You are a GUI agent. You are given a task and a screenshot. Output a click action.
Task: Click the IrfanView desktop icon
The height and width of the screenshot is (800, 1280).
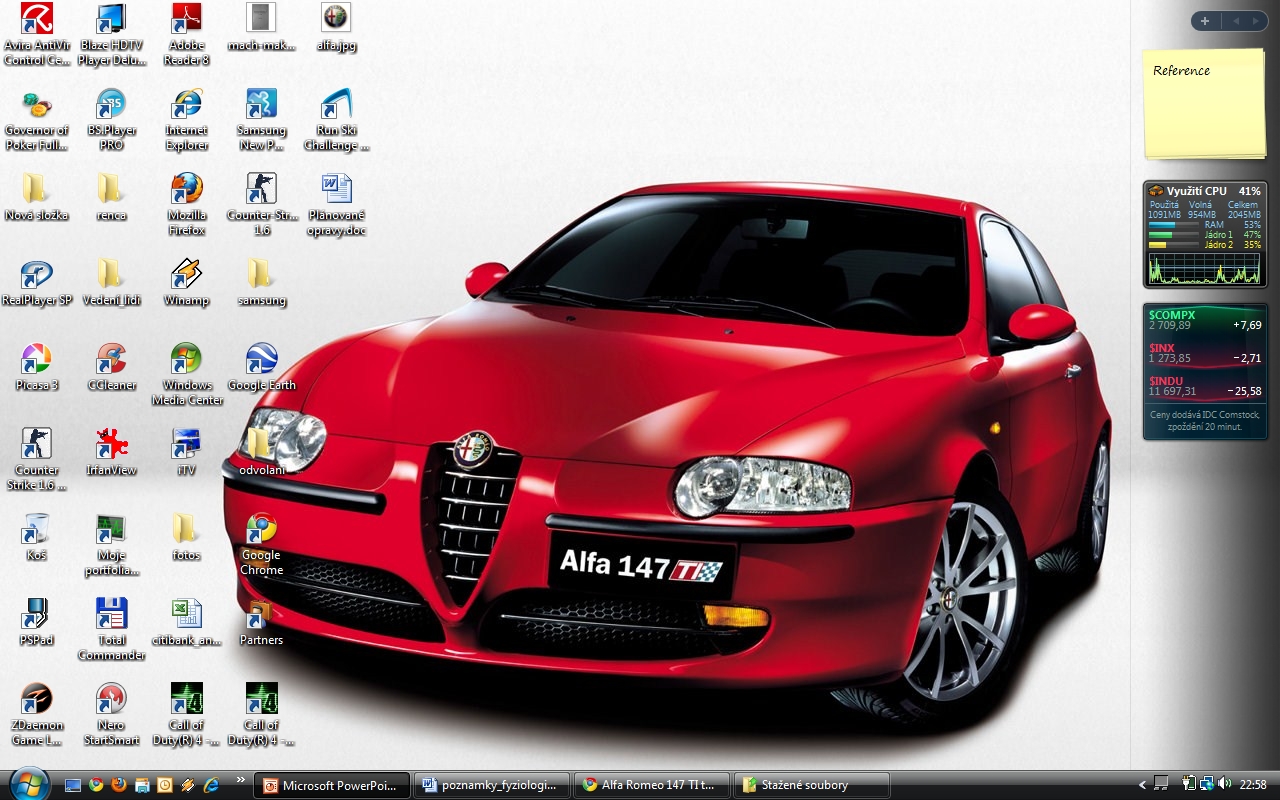tap(111, 444)
